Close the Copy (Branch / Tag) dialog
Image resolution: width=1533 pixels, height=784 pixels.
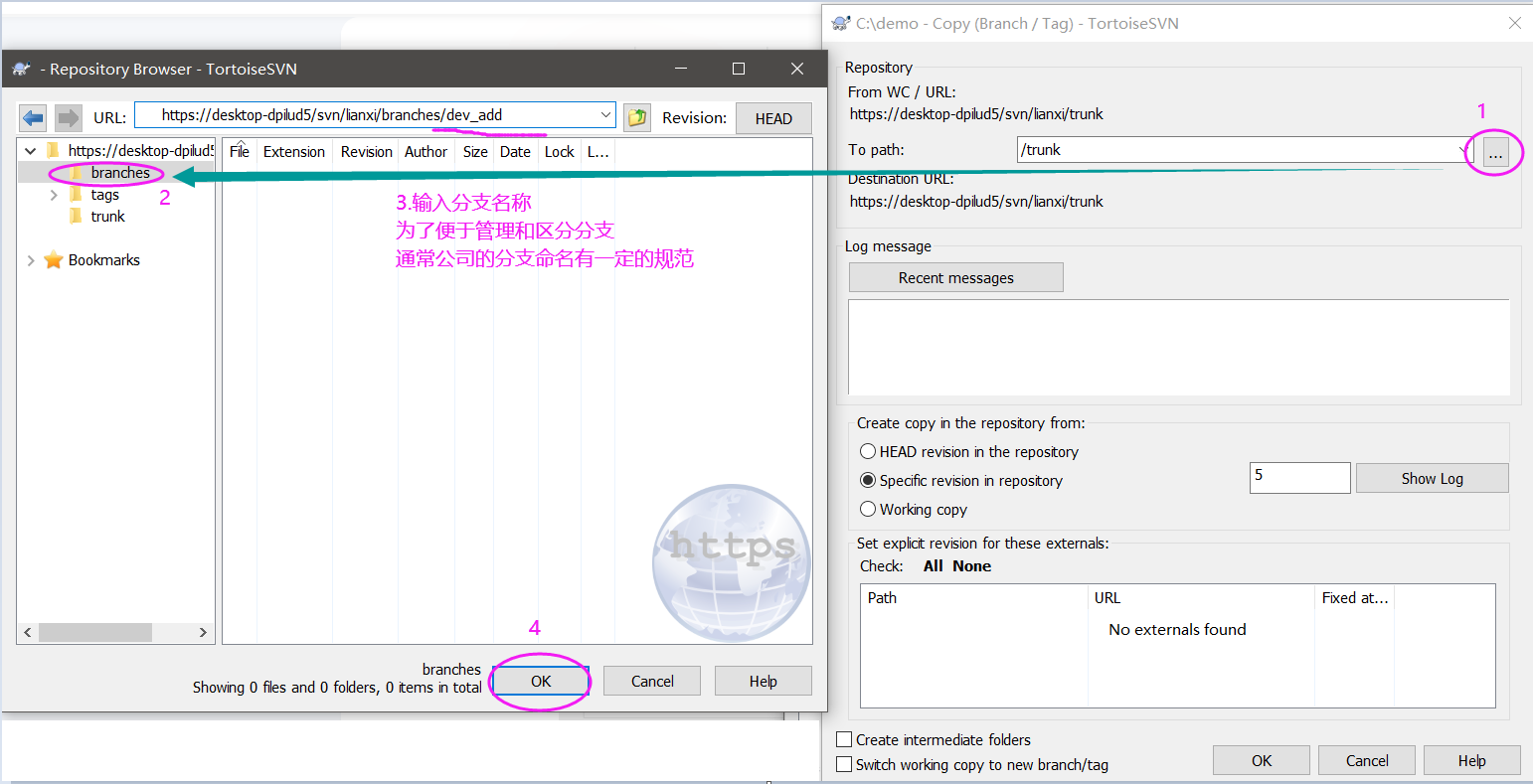1515,23
